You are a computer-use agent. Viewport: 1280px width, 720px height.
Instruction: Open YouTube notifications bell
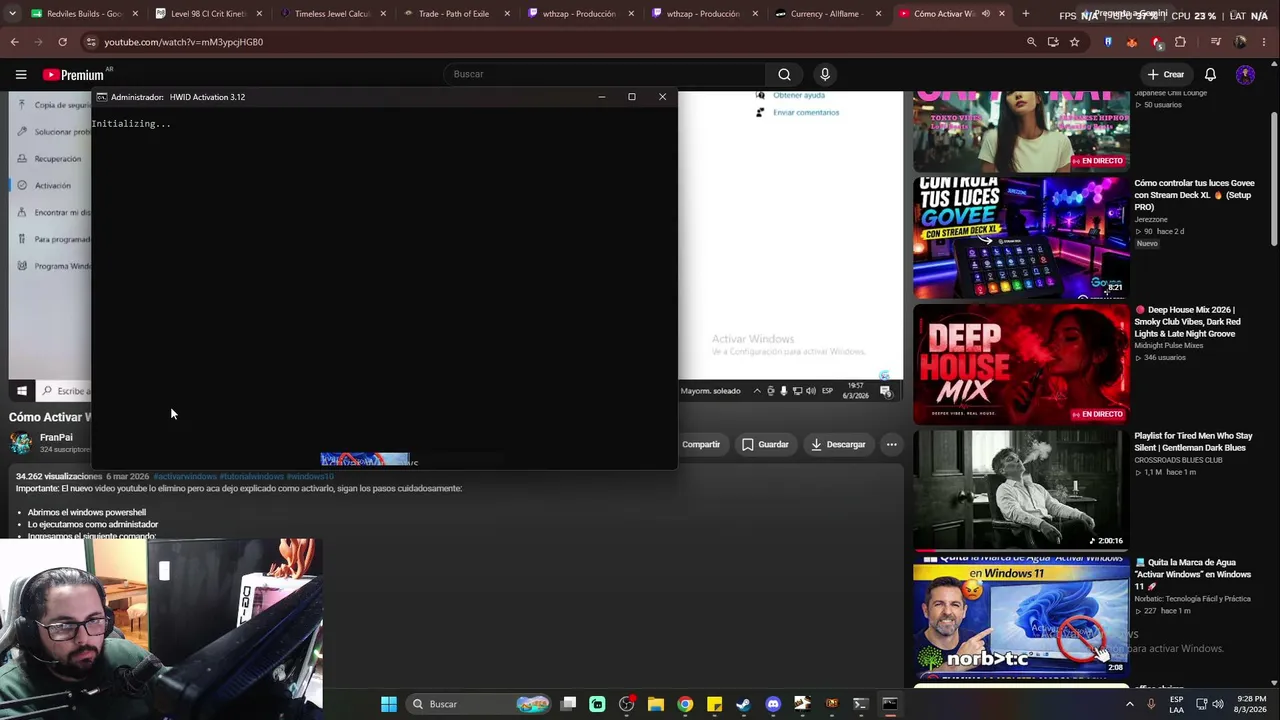[1210, 74]
